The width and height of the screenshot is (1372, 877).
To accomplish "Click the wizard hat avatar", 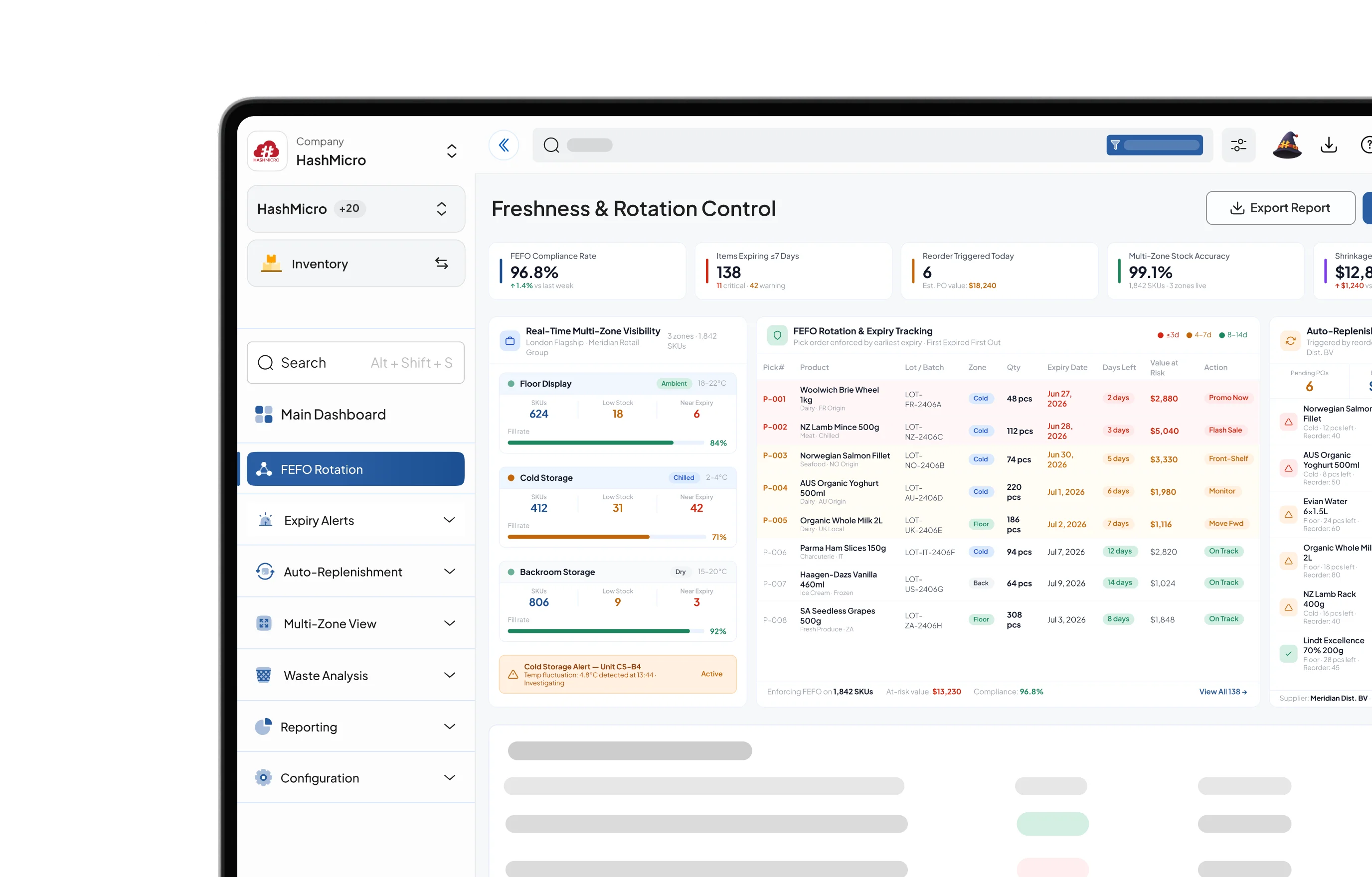I will (x=1287, y=145).
